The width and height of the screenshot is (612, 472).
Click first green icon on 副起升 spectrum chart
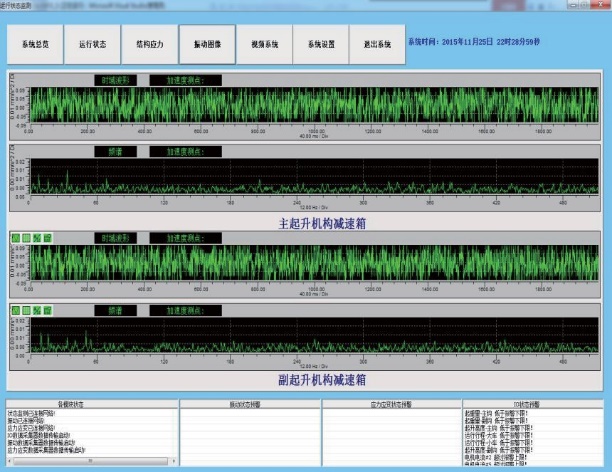coord(15,311)
